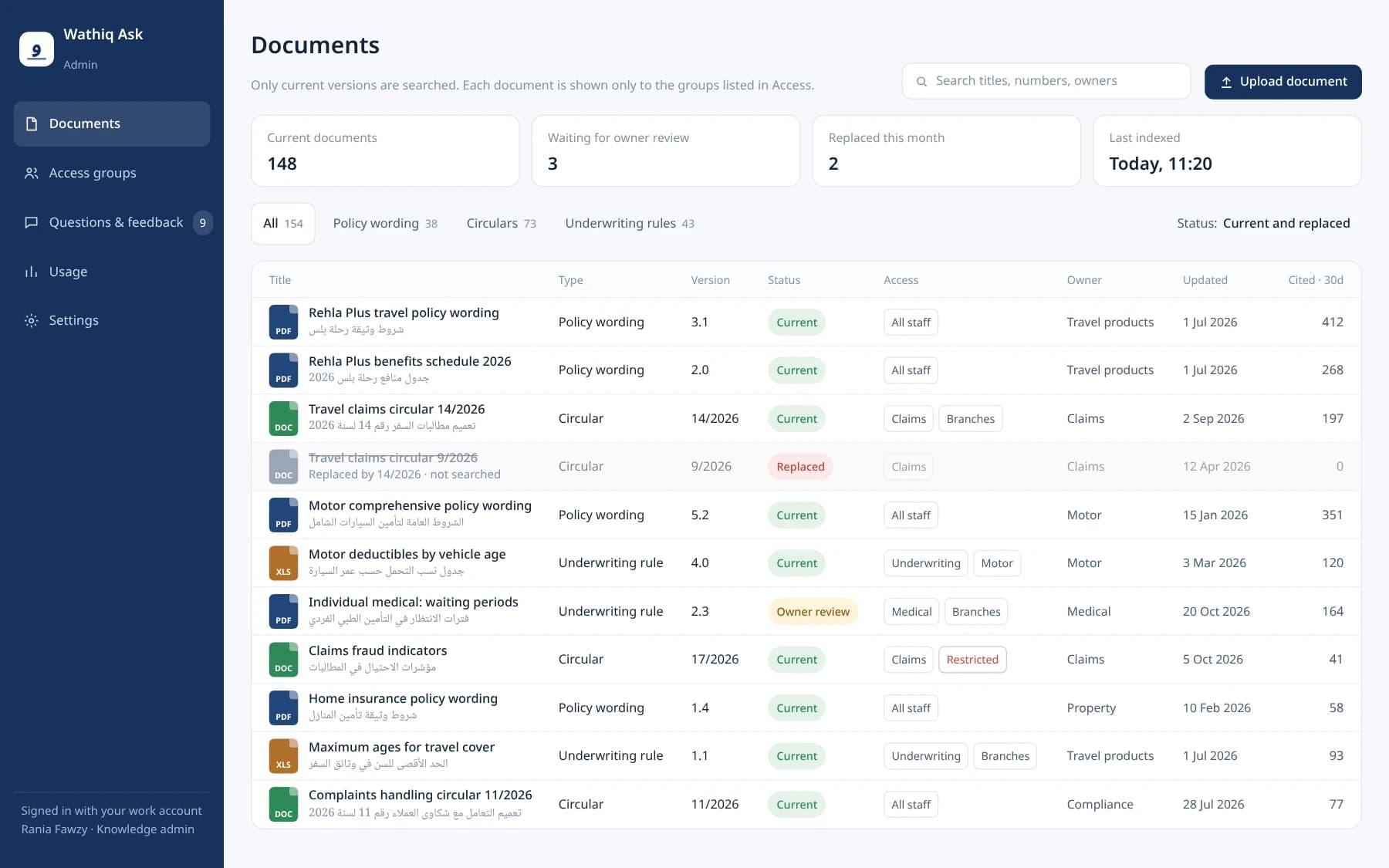The width and height of the screenshot is (1389, 868).
Task: Click the Restricted access tag
Action: point(972,660)
